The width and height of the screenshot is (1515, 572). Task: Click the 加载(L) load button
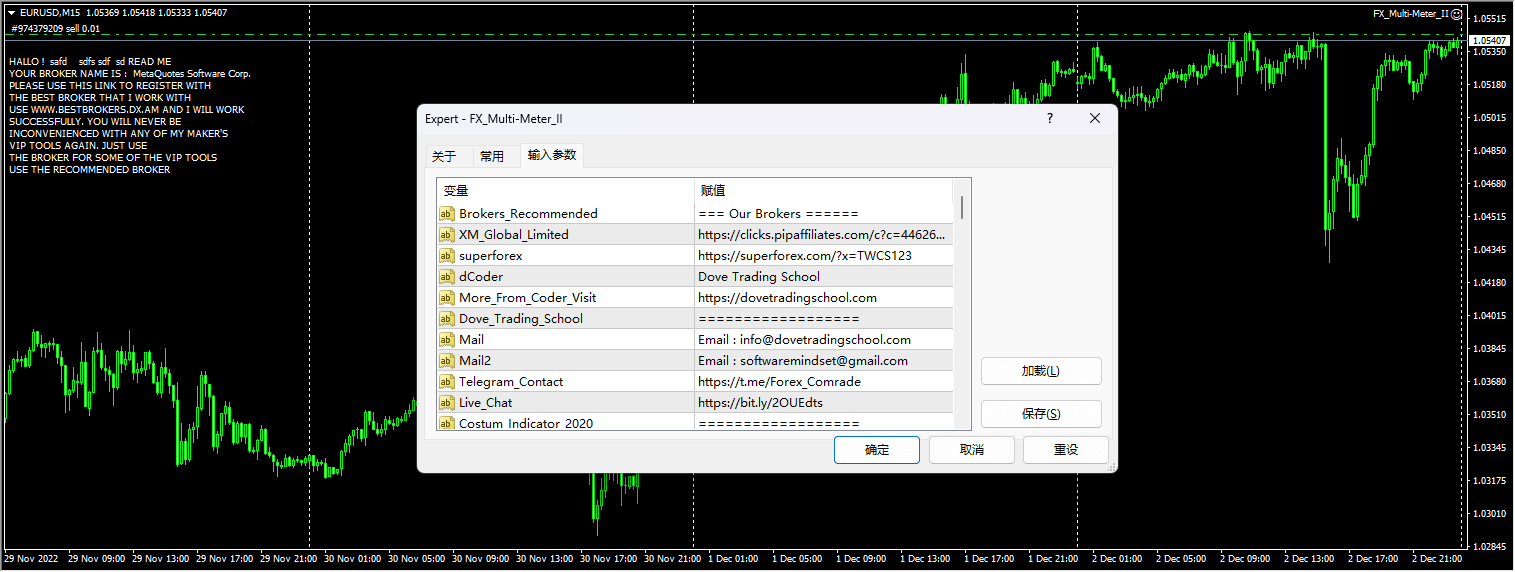point(1040,371)
